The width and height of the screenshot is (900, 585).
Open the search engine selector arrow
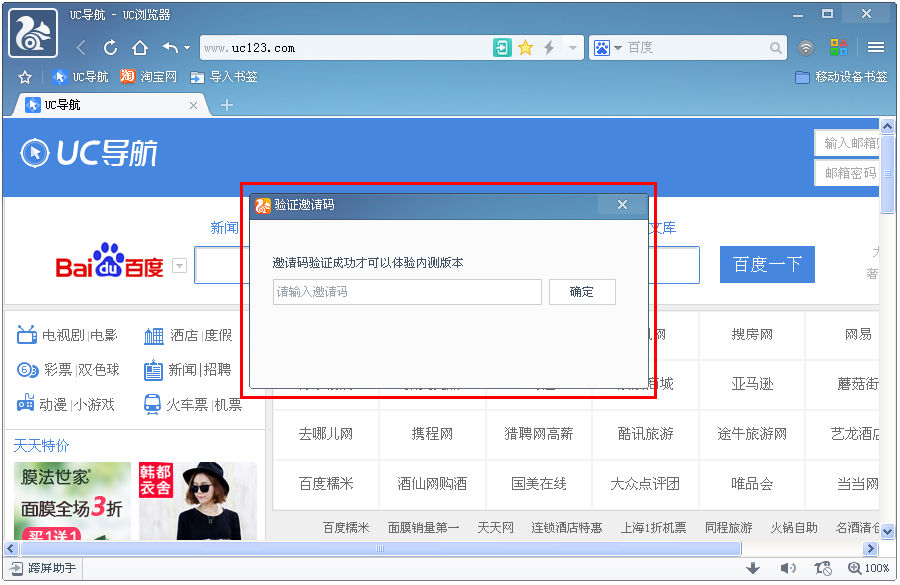[618, 48]
